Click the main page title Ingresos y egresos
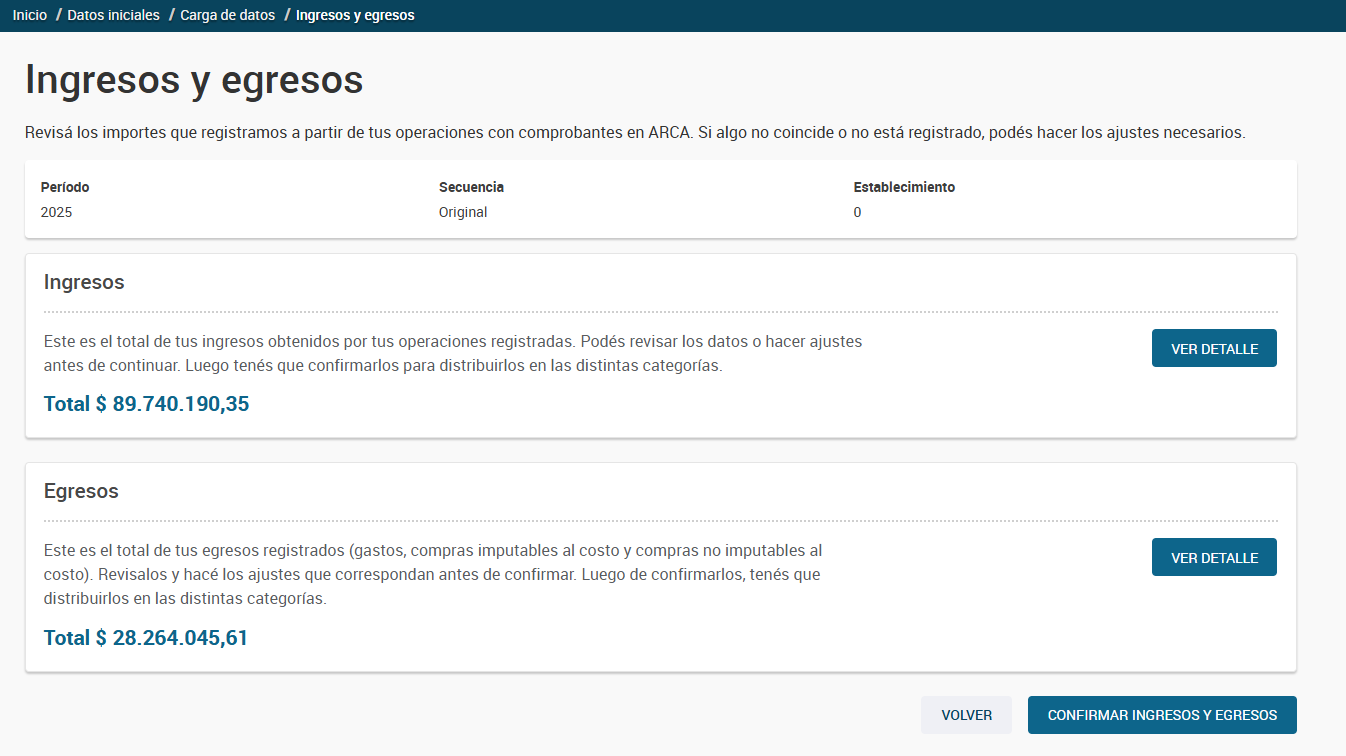This screenshot has width=1346, height=756. [194, 80]
